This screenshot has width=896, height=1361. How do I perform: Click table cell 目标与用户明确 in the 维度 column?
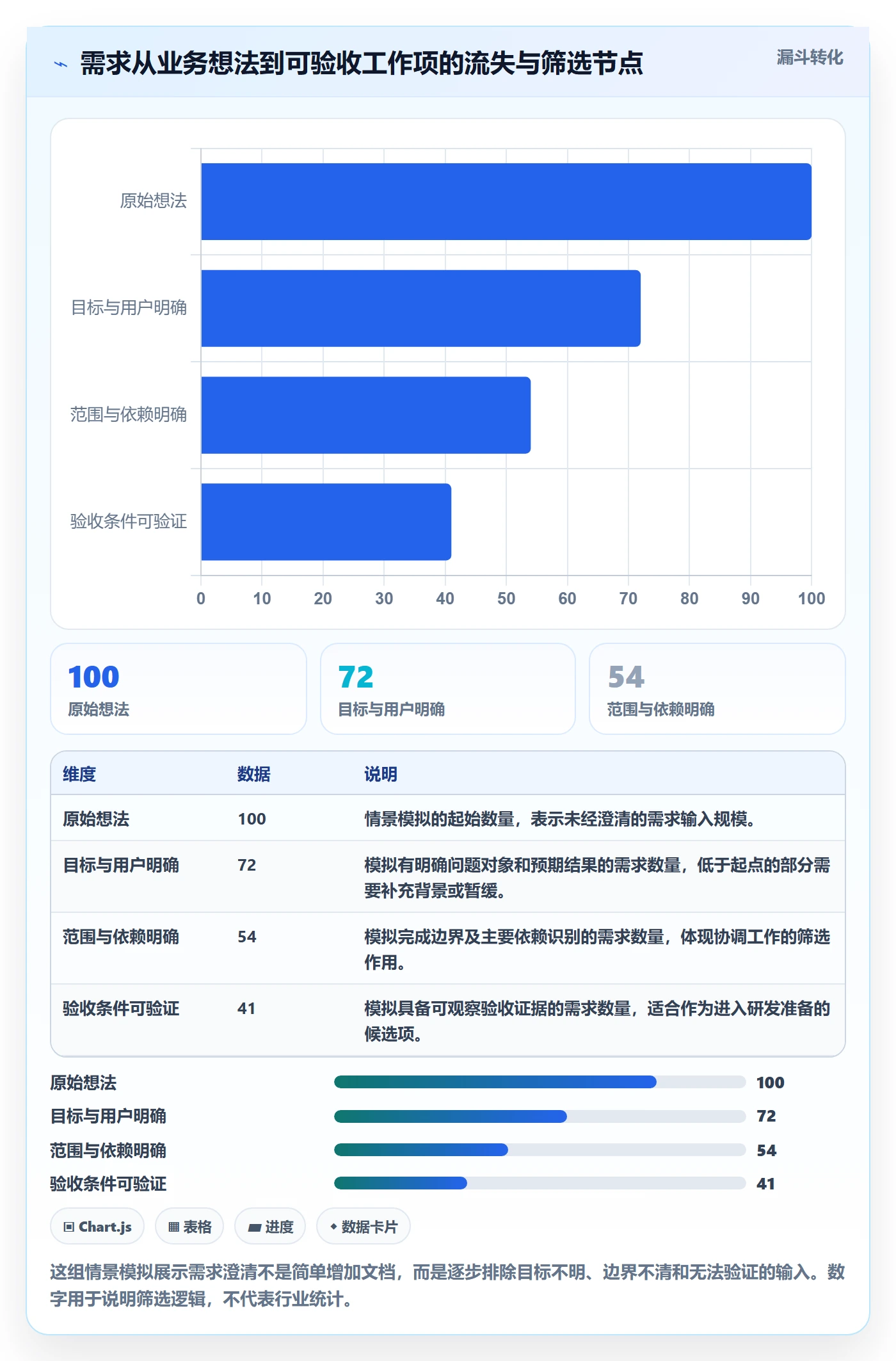pos(121,865)
